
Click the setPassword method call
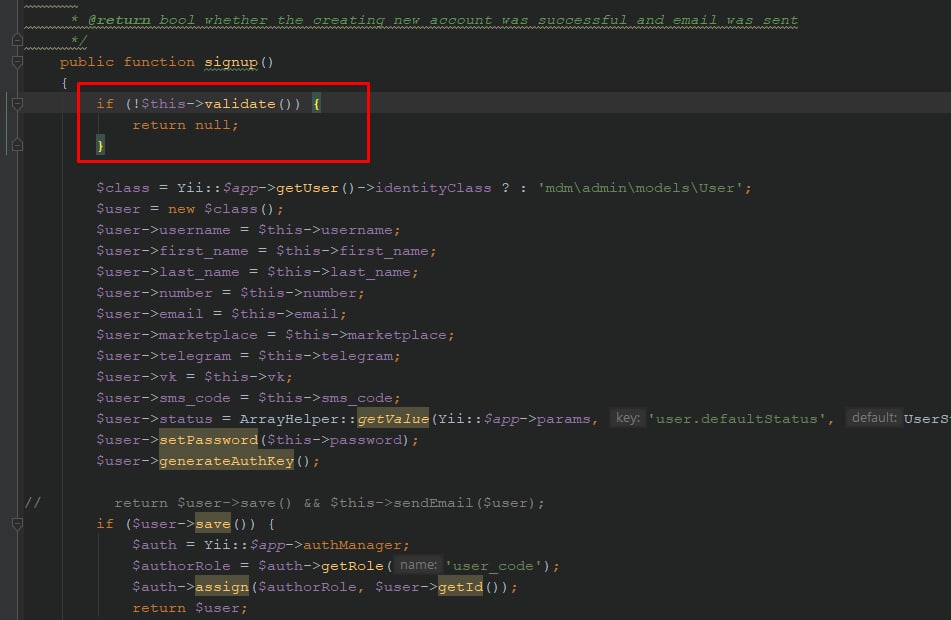click(209, 440)
